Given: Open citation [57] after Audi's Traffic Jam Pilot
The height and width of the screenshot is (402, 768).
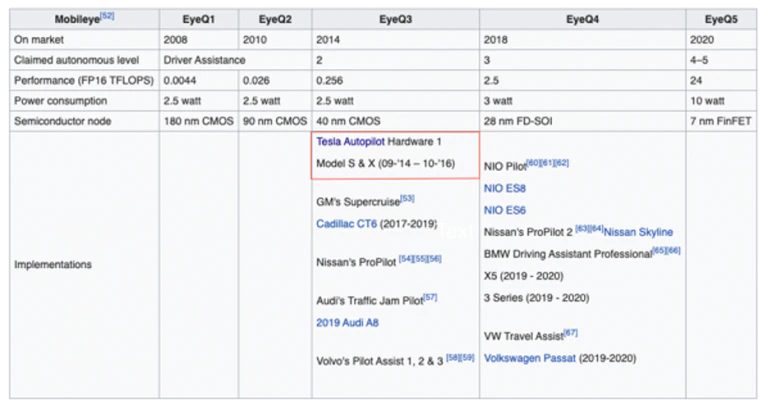Looking at the screenshot, I should tap(430, 297).
